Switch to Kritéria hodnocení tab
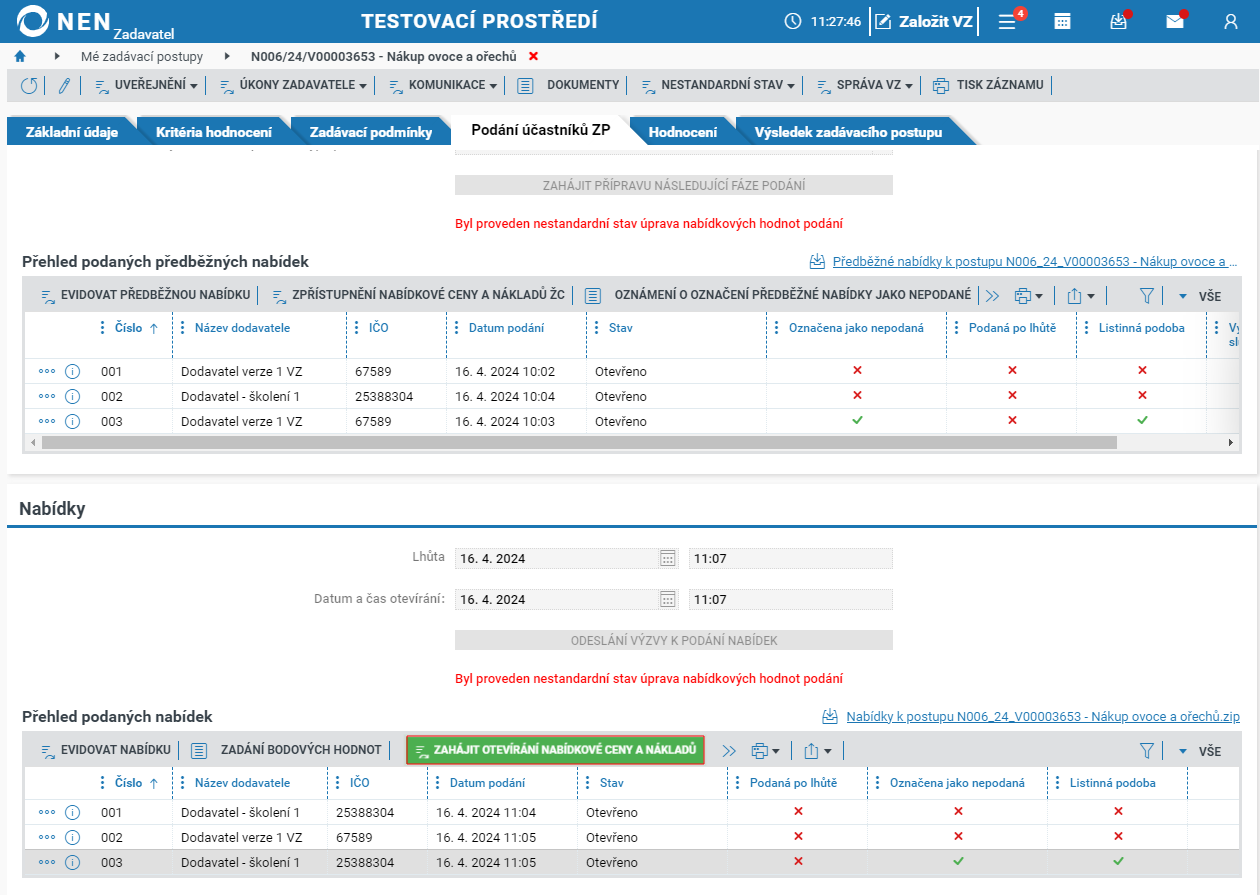Viewport: 1260px width, 895px height. [x=213, y=132]
